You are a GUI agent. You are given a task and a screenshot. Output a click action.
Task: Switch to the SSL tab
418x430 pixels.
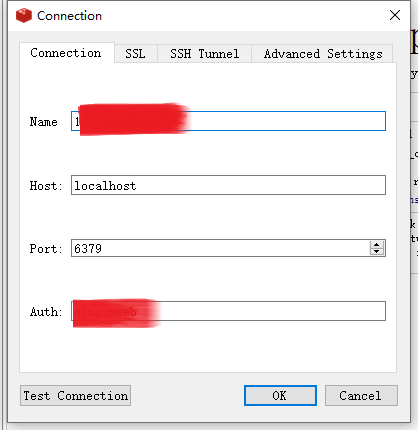point(136,54)
